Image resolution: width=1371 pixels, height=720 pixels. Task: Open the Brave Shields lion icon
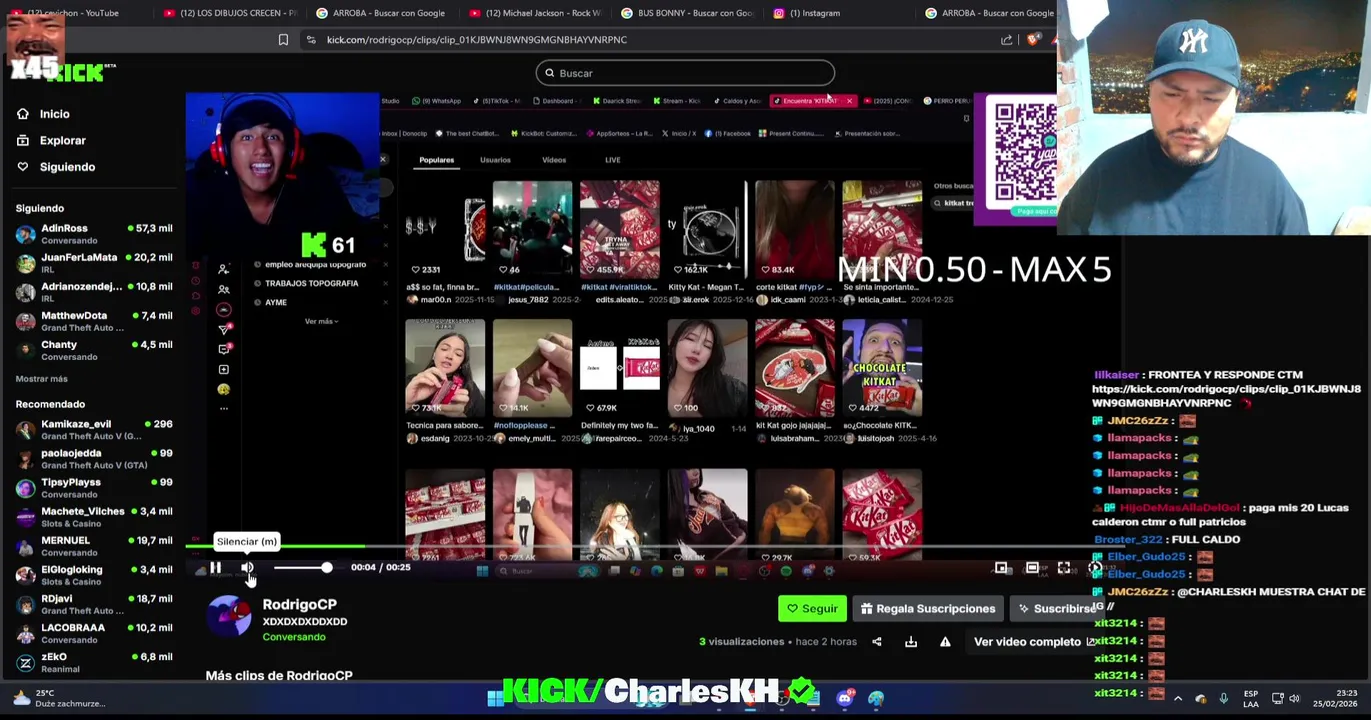coord(1034,40)
